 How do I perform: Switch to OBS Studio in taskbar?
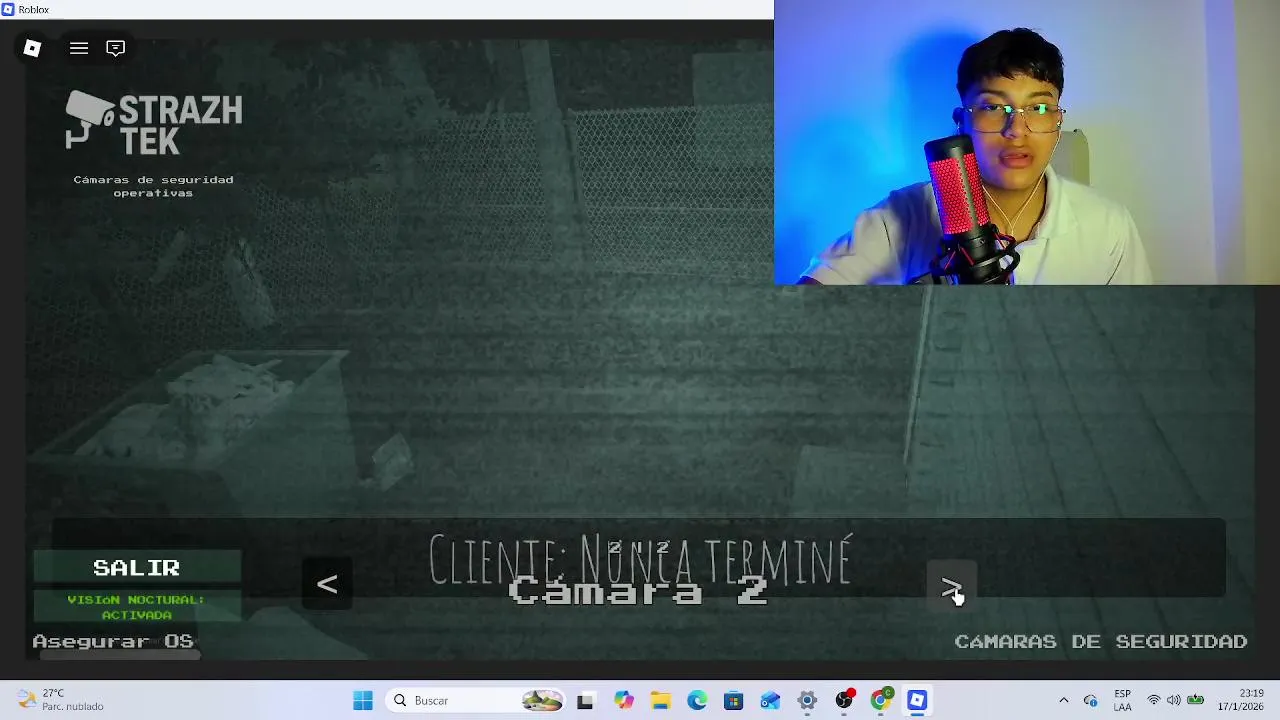pyautogui.click(x=844, y=701)
